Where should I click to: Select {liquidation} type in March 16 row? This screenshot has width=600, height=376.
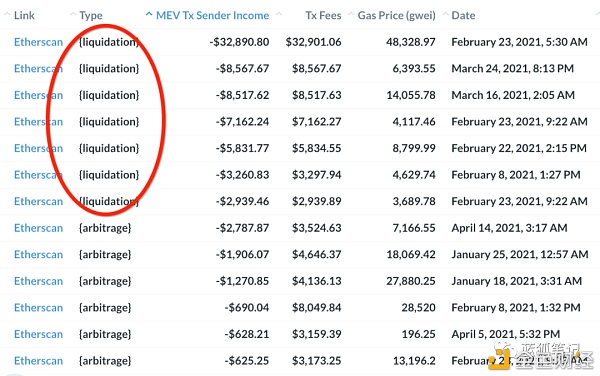click(109, 95)
